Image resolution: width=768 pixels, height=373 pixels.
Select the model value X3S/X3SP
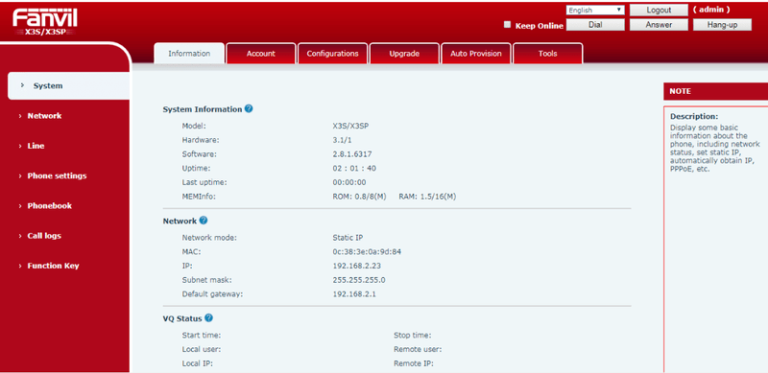pos(350,126)
